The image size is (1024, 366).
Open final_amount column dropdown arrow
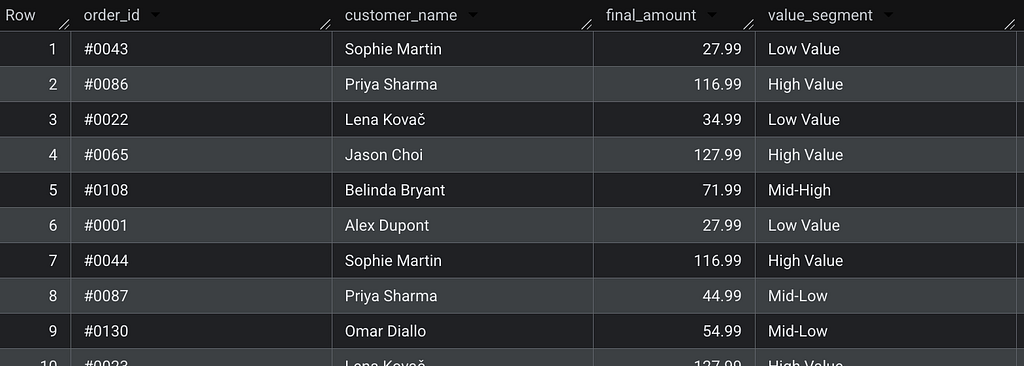(x=712, y=15)
